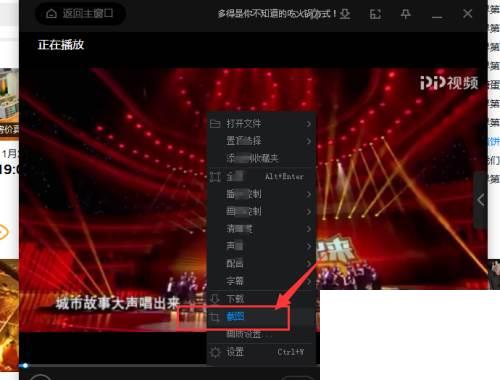The image size is (500, 380).
Task: Expand the 配音 submenu
Action: point(261,263)
